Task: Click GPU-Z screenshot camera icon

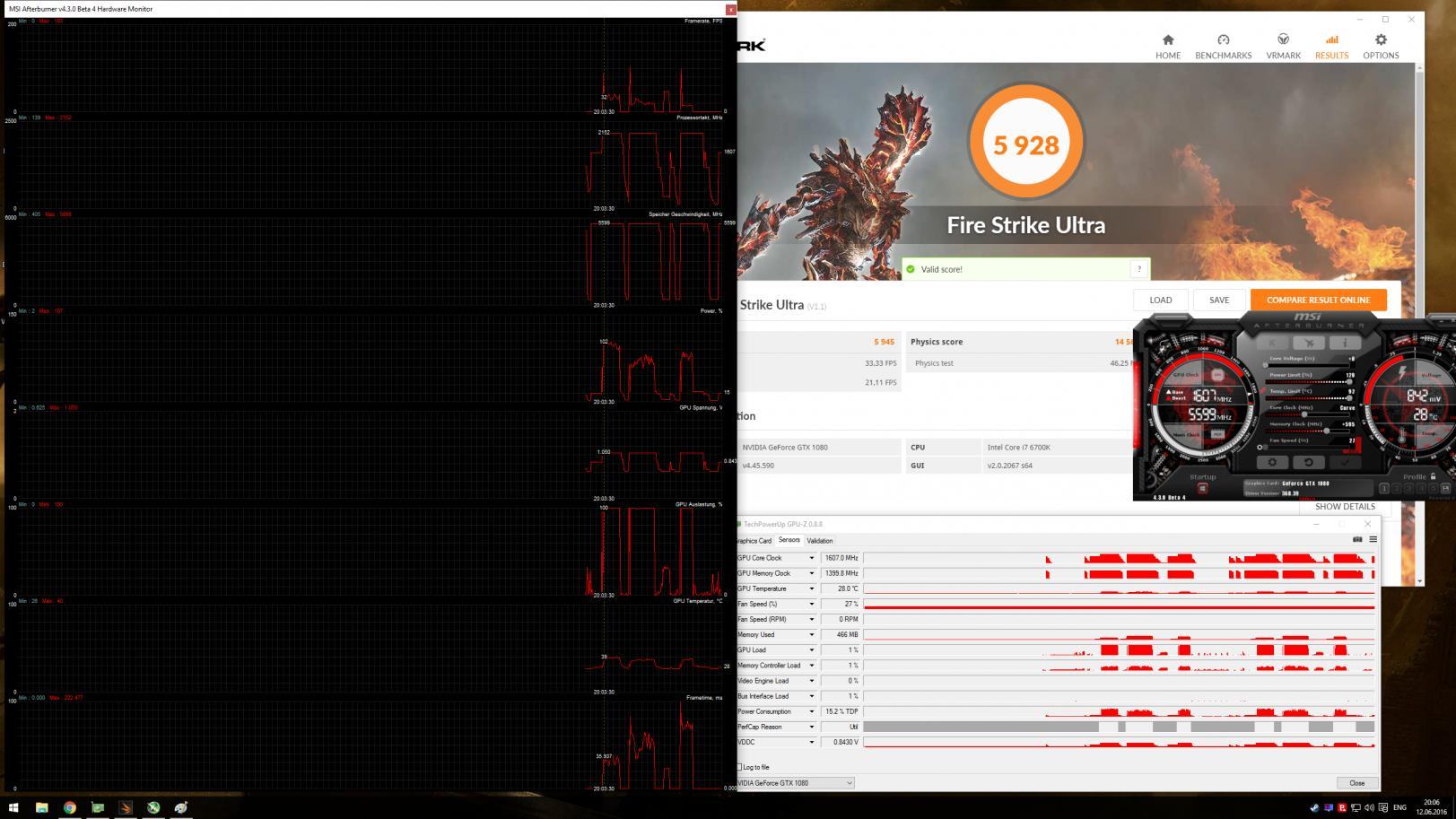Action: coord(1357,539)
